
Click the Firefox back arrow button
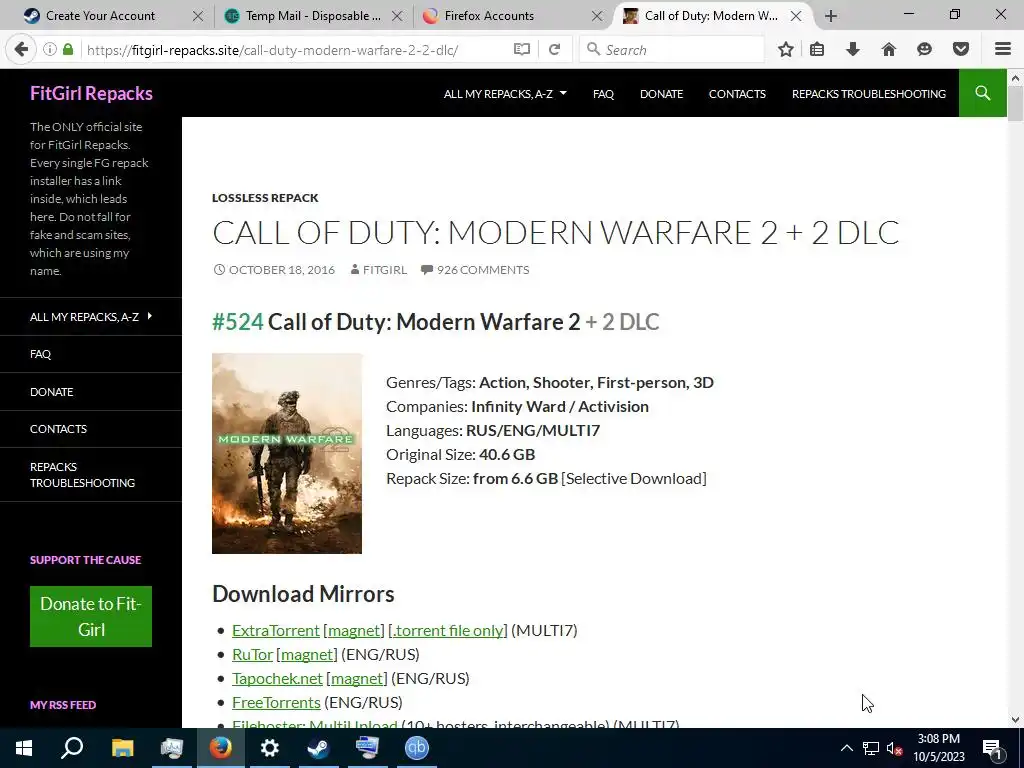click(x=21, y=49)
